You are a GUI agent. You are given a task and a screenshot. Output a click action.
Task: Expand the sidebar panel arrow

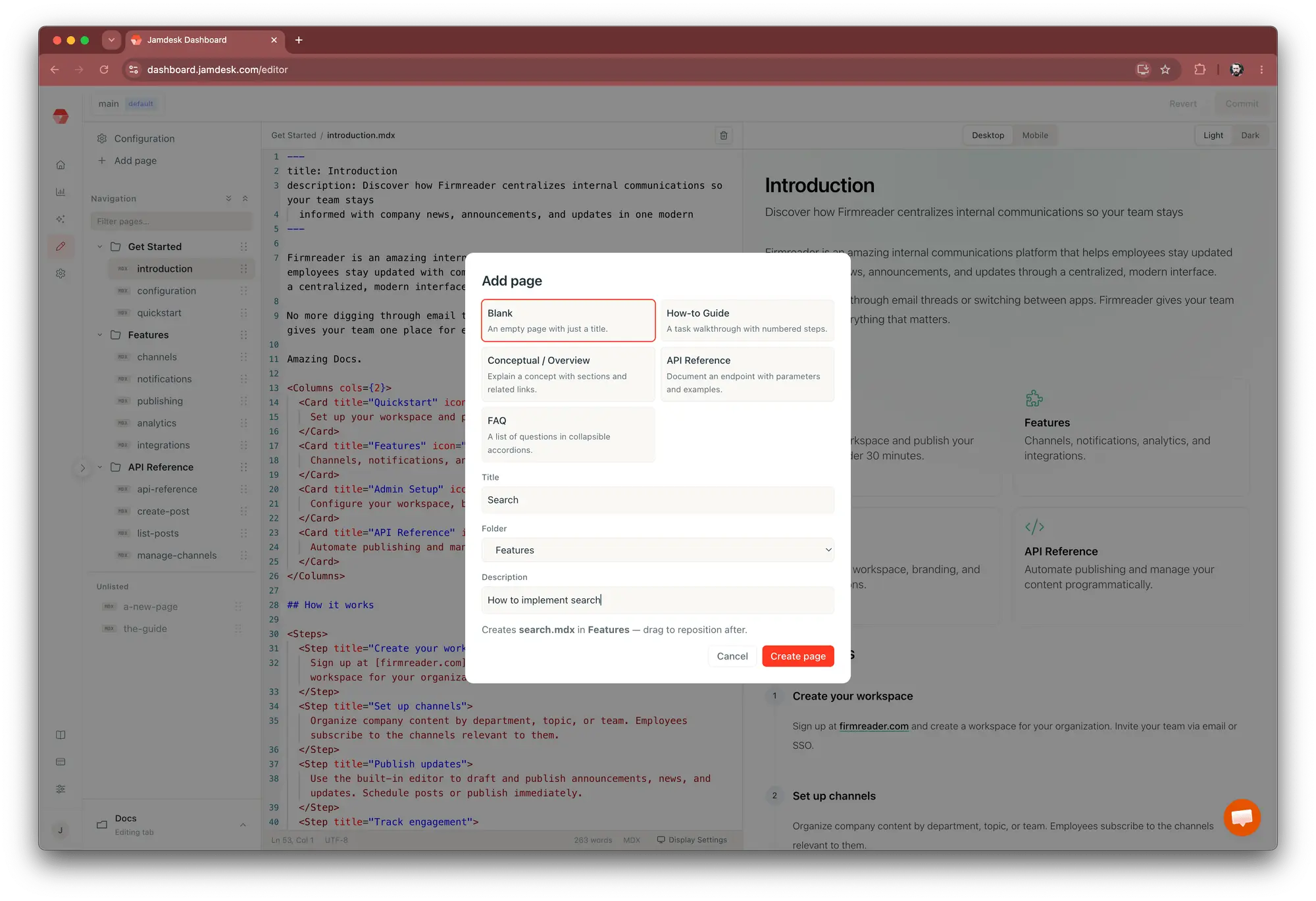(83, 468)
